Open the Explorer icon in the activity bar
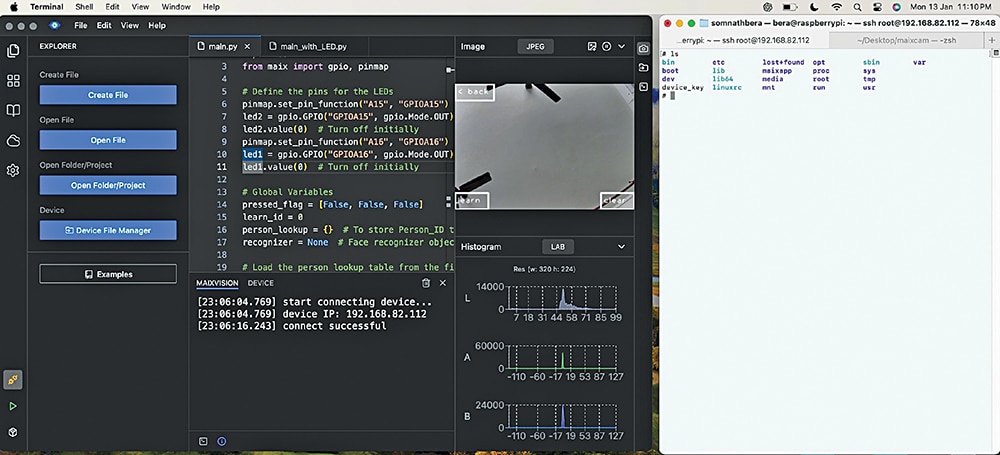 point(13,51)
